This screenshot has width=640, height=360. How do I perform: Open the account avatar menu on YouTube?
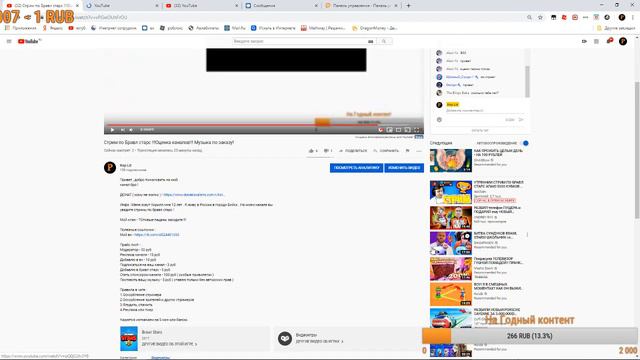pos(623,41)
